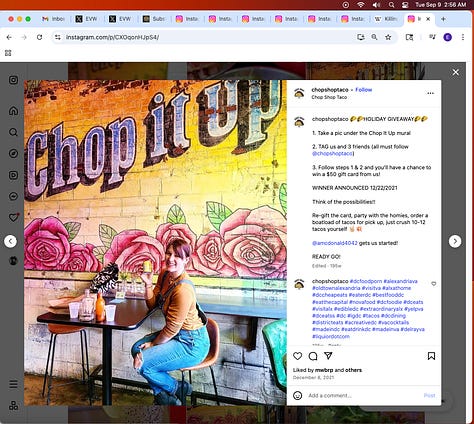The image size is (474, 424).
Task: Open Search in Instagram sidebar
Action: coord(13,132)
